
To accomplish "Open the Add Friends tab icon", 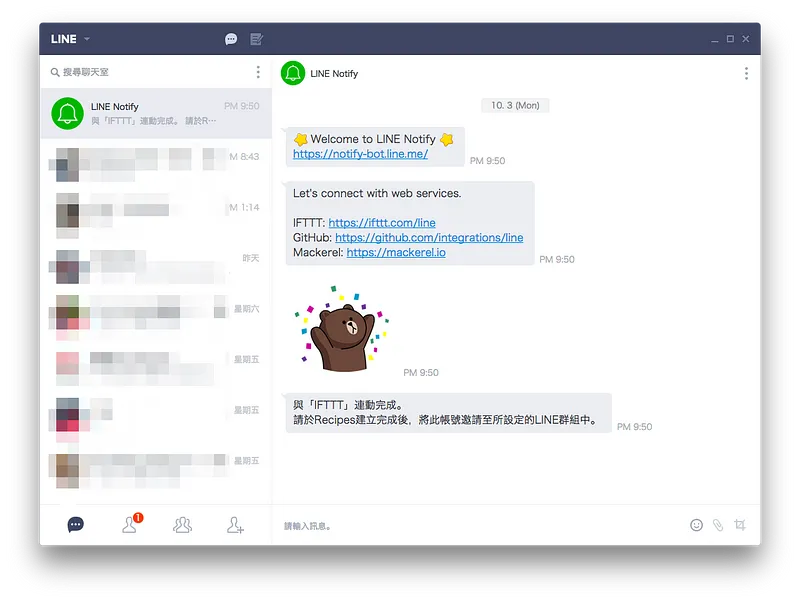I will (x=235, y=524).
